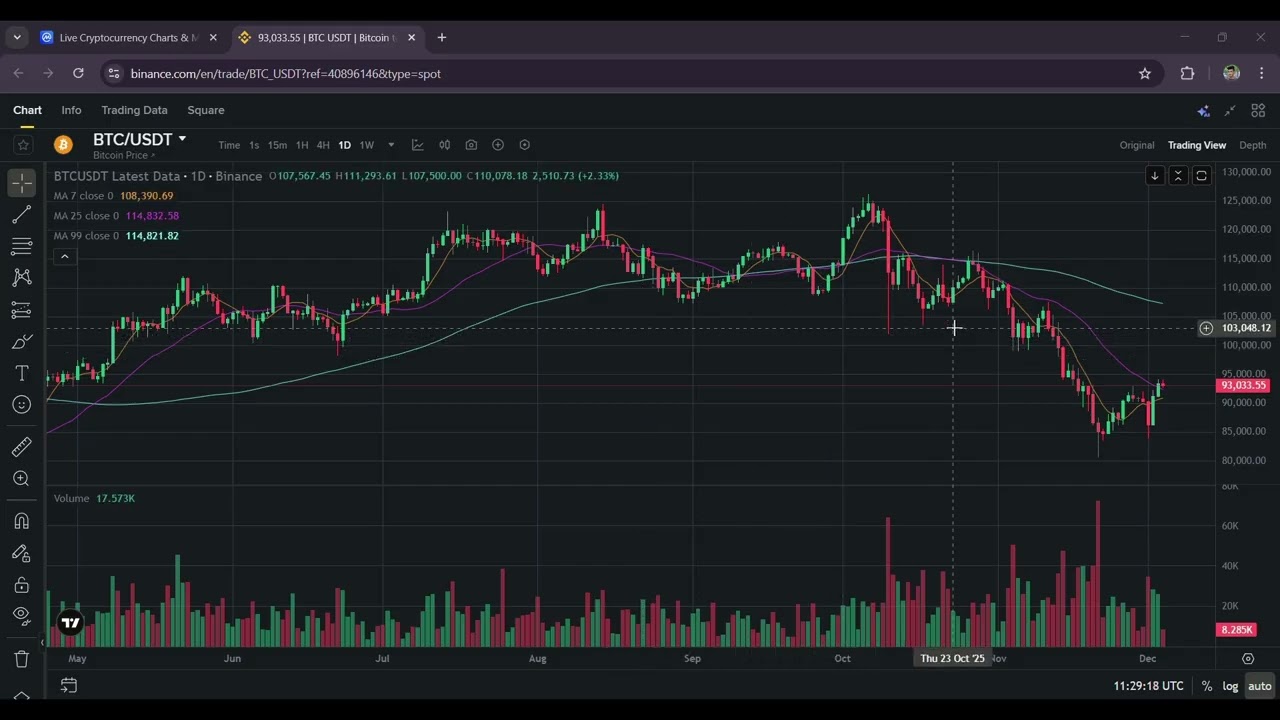The height and width of the screenshot is (720, 1280).
Task: Open the Square tab
Action: tap(206, 110)
